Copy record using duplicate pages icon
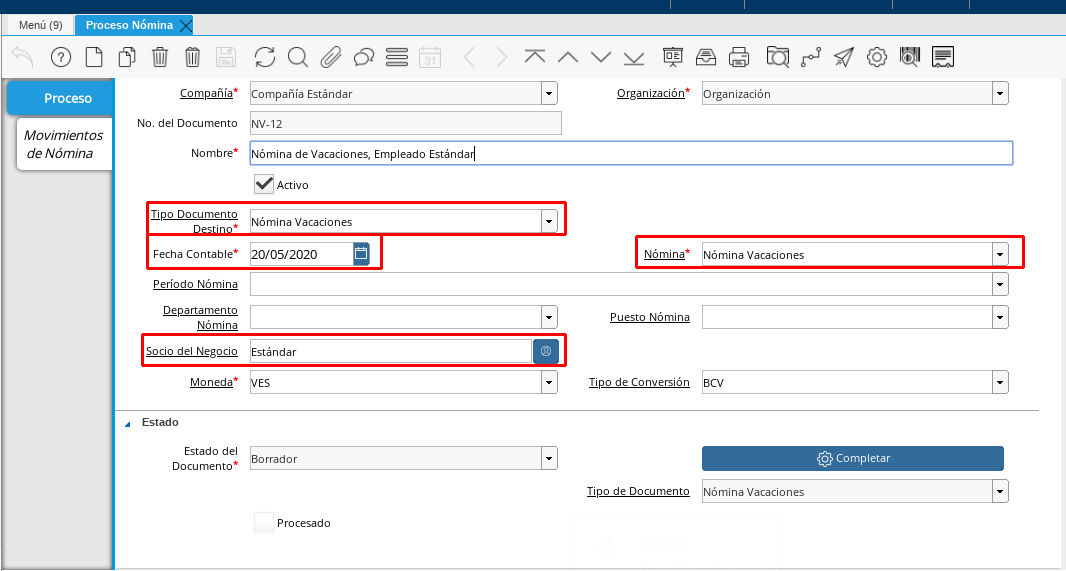The width and height of the screenshot is (1066, 571). click(127, 57)
